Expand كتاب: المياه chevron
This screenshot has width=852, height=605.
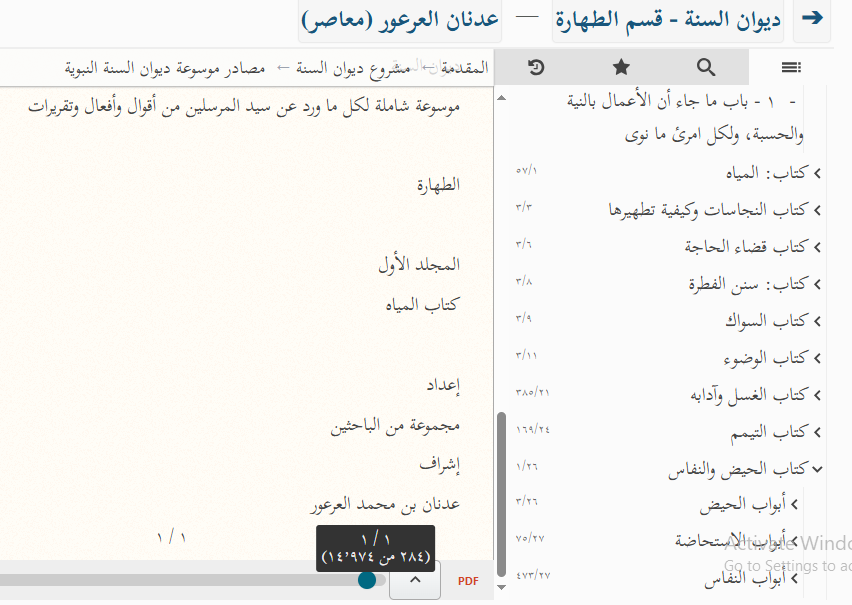coord(817,173)
